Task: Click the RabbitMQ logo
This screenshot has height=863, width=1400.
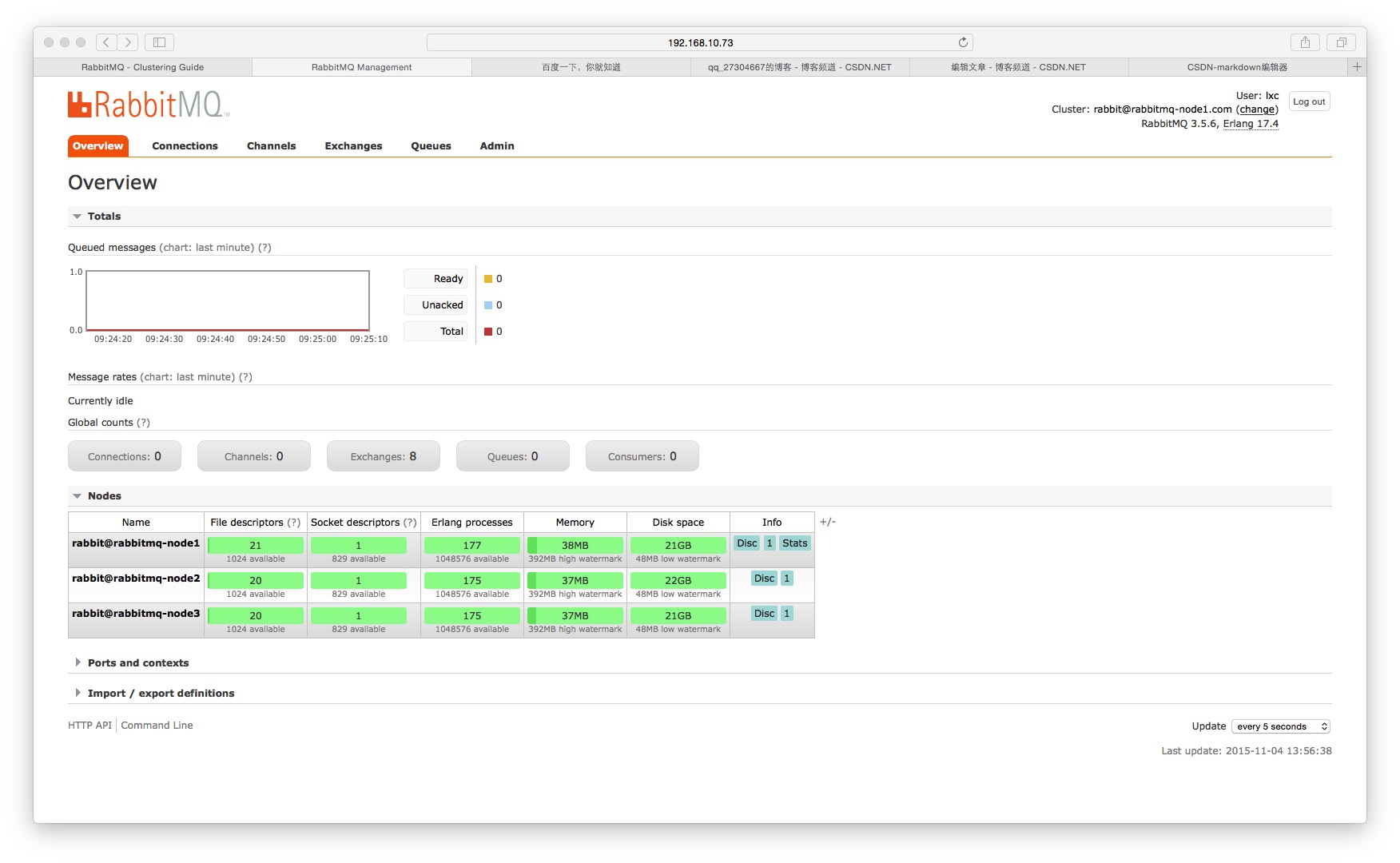Action: pyautogui.click(x=149, y=105)
